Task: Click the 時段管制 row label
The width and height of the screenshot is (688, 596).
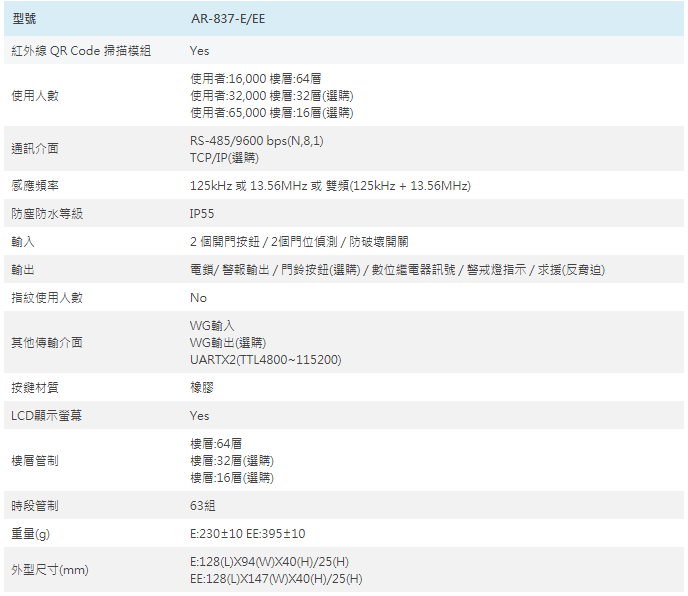Action: 35,506
